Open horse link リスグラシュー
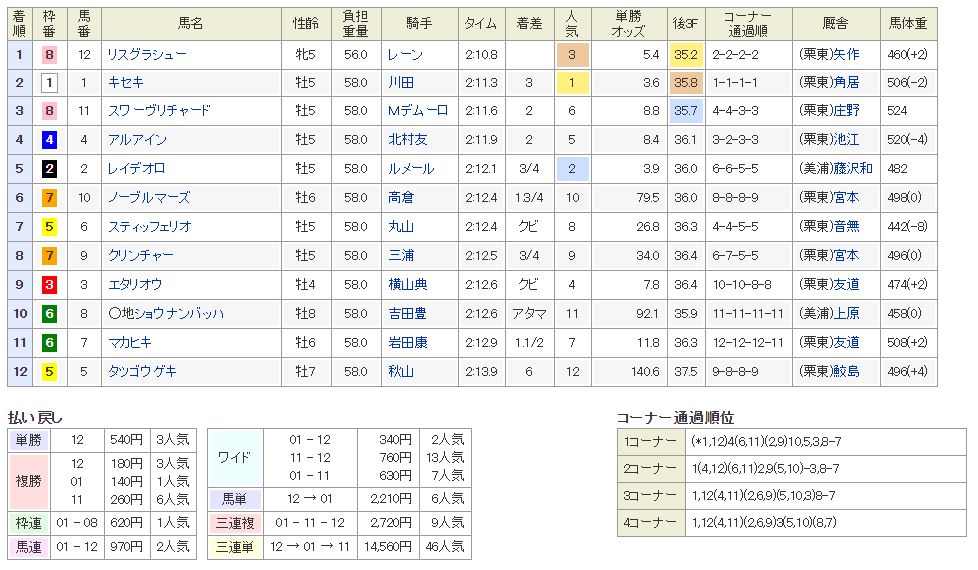 coord(147,55)
